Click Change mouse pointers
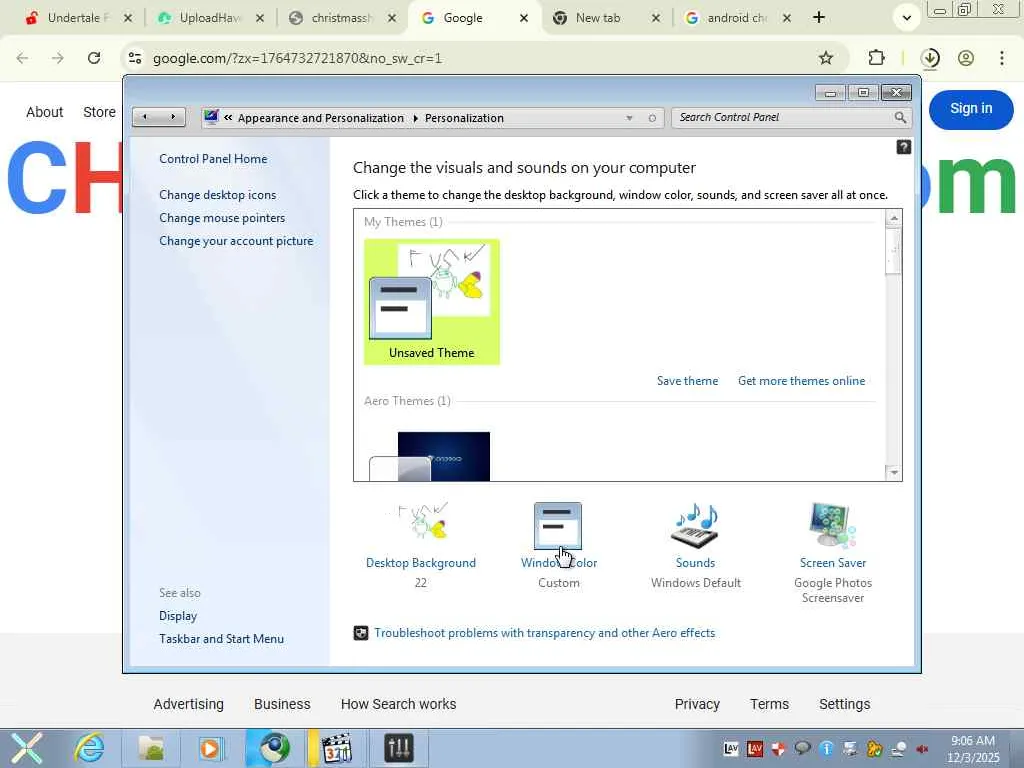The image size is (1024, 768). pyautogui.click(x=222, y=217)
